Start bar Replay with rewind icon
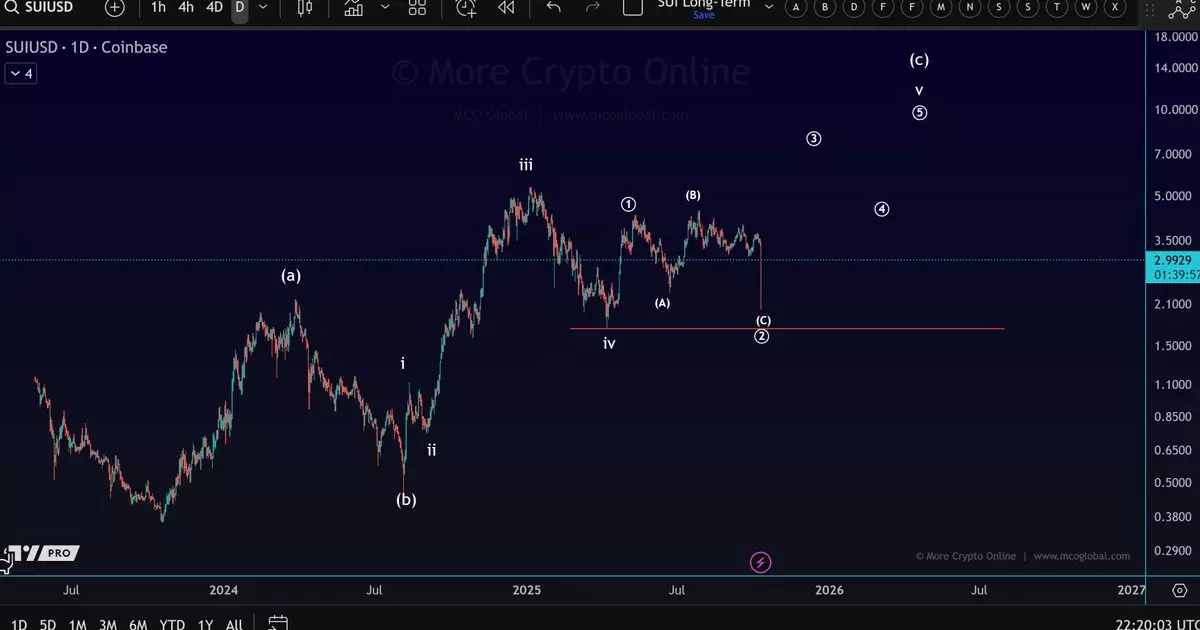The height and width of the screenshot is (630, 1200). (x=506, y=8)
